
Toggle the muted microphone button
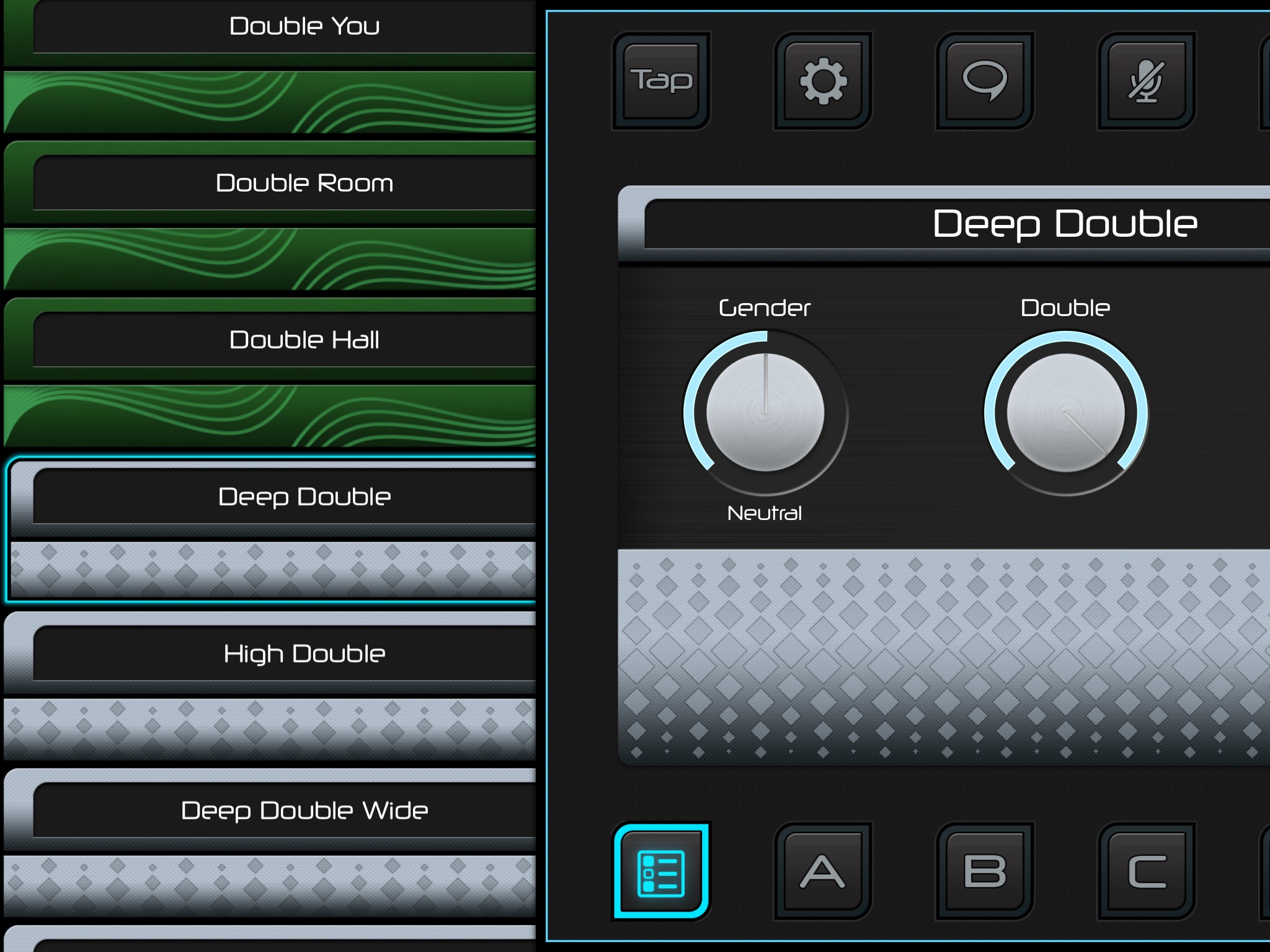(1146, 81)
